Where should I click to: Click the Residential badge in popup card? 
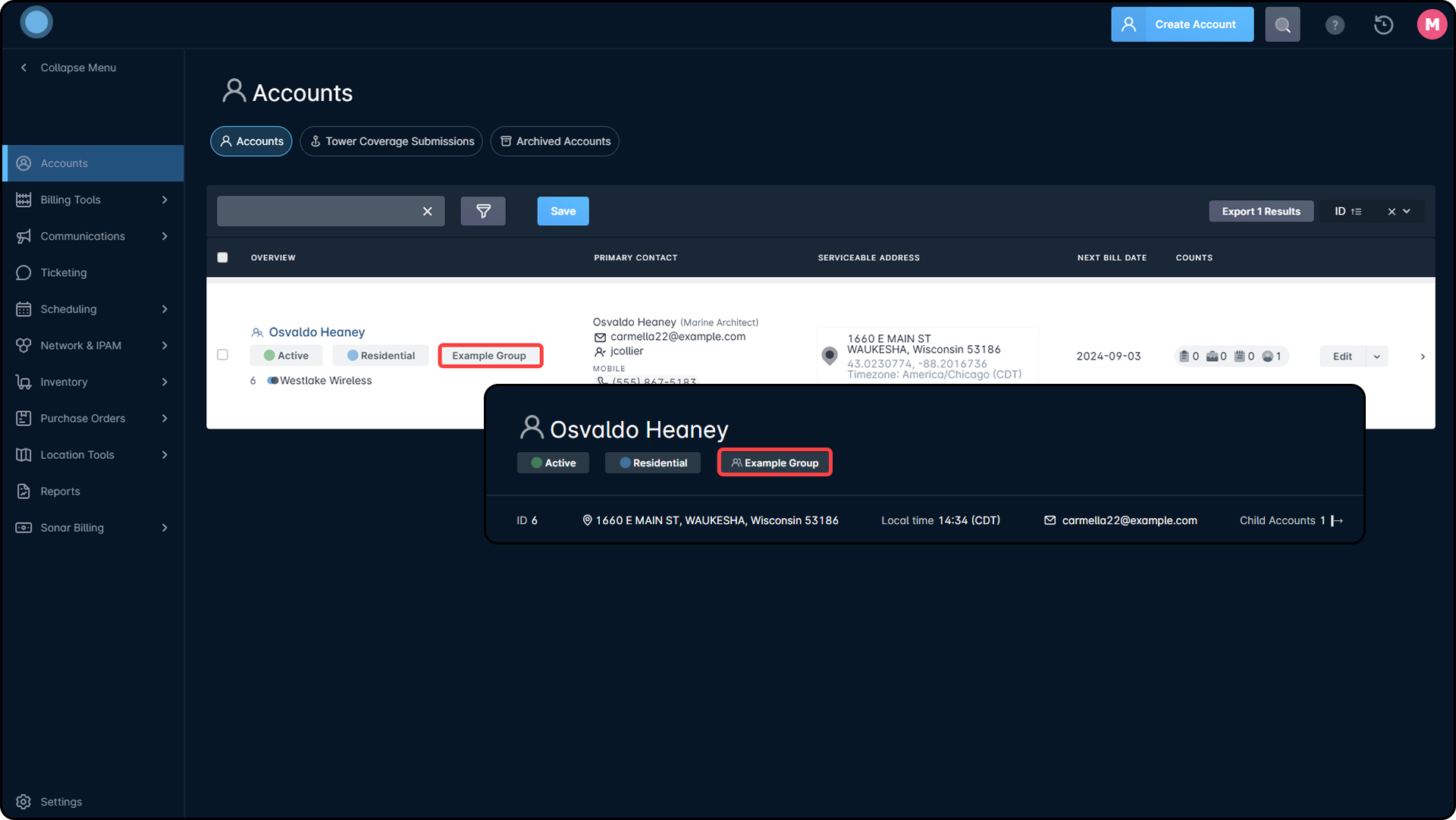[x=653, y=463]
